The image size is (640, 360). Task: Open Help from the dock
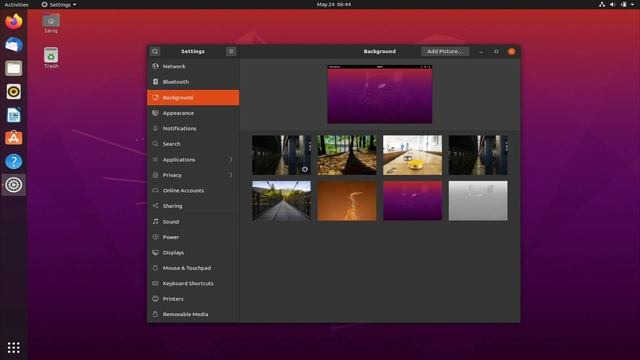coord(13,162)
